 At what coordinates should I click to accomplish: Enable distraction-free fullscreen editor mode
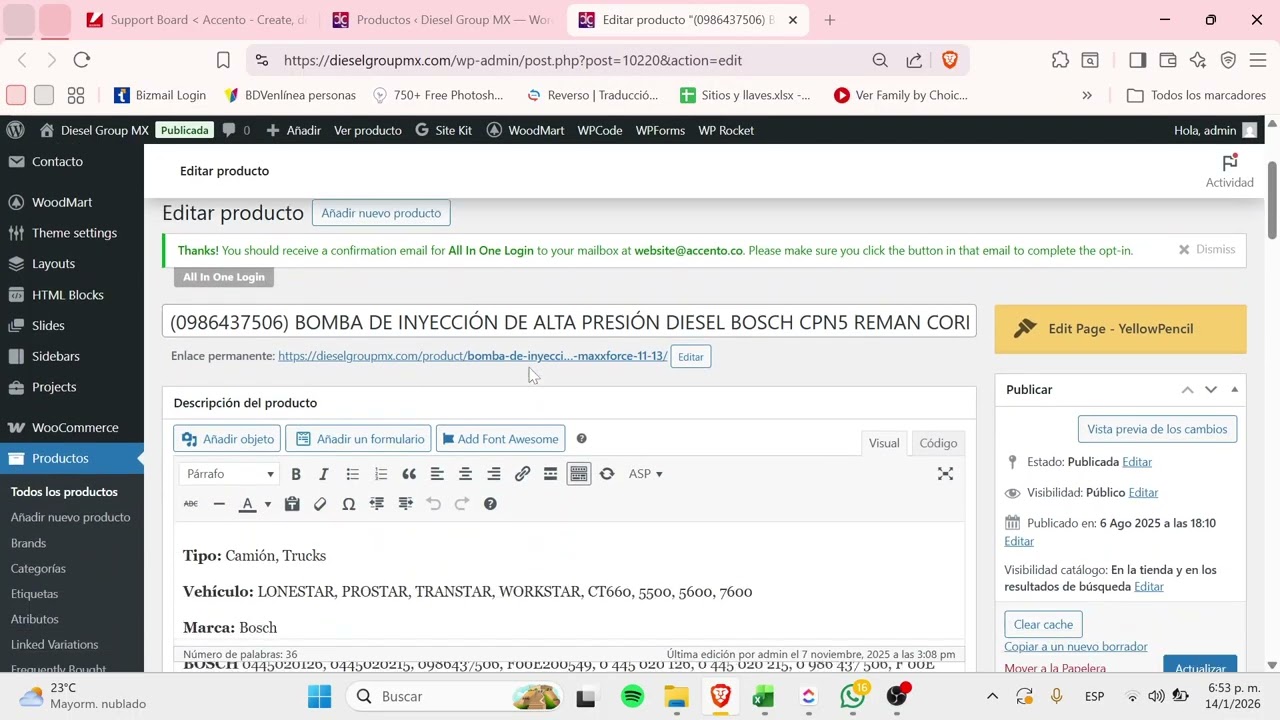pyautogui.click(x=945, y=474)
